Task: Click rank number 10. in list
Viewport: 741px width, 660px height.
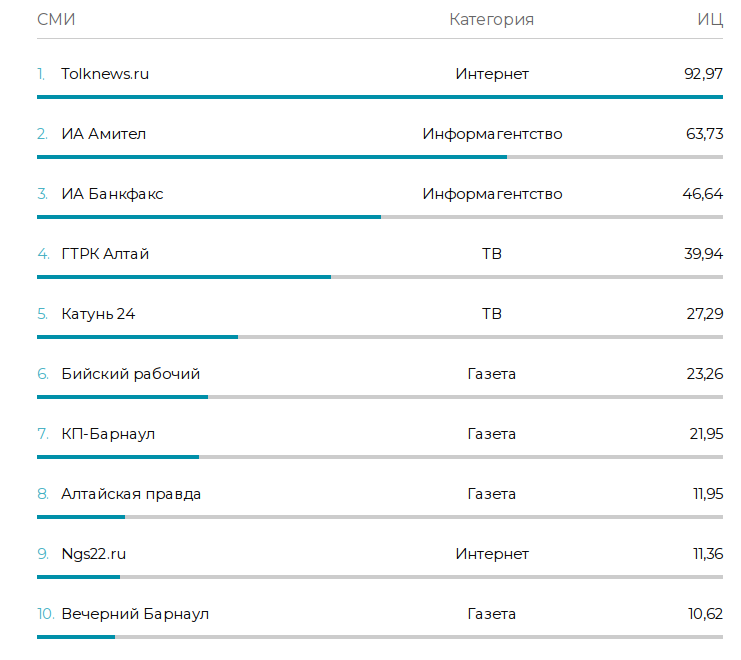Action: click(x=46, y=614)
